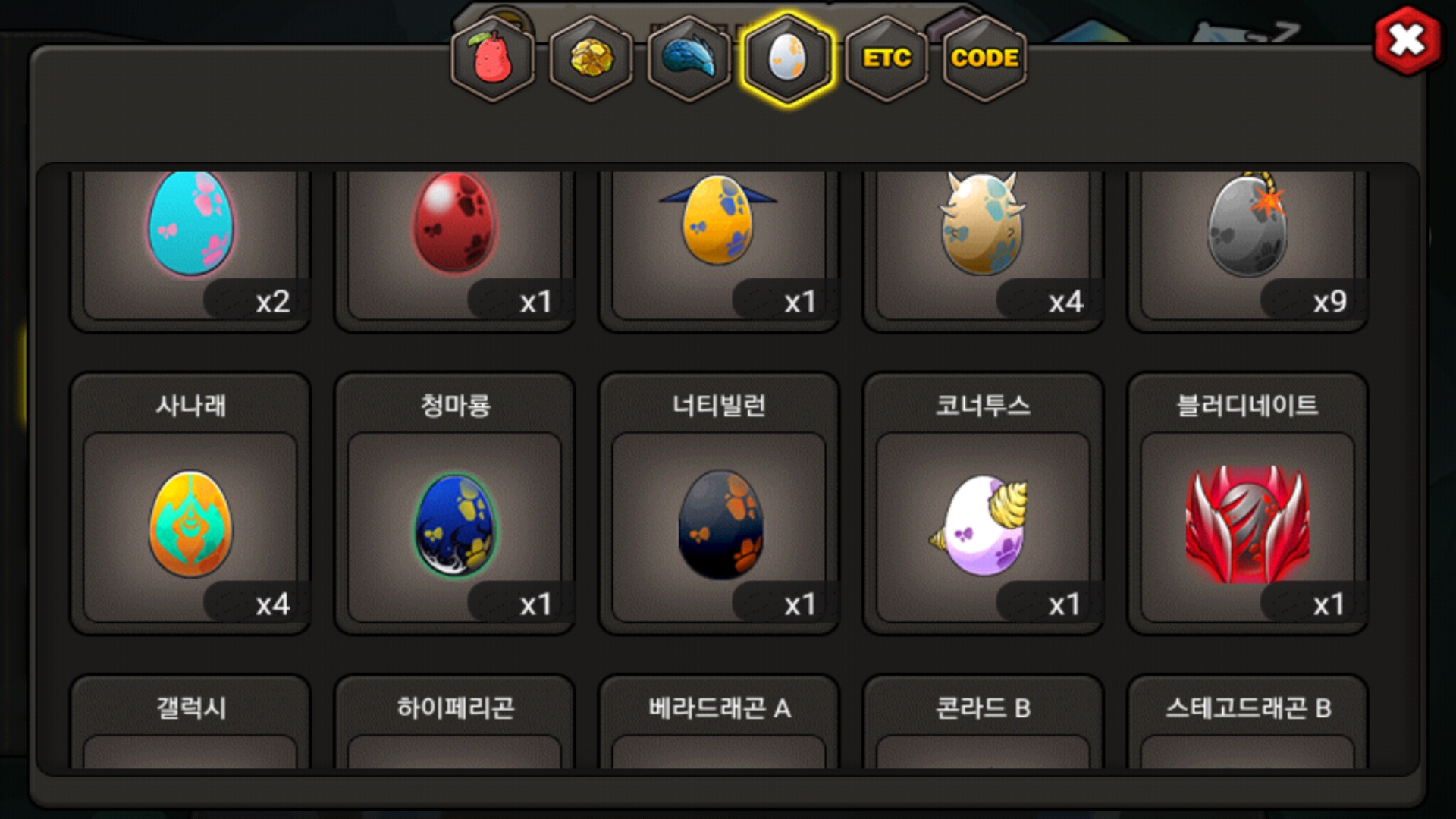Pick the red spotted egg

pyautogui.click(x=455, y=246)
